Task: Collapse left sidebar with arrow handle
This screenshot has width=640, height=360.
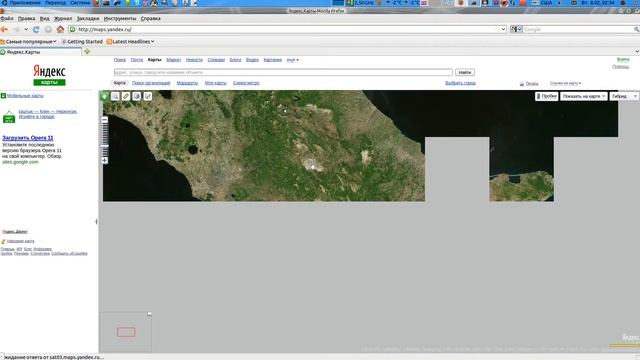Action: click(96, 222)
